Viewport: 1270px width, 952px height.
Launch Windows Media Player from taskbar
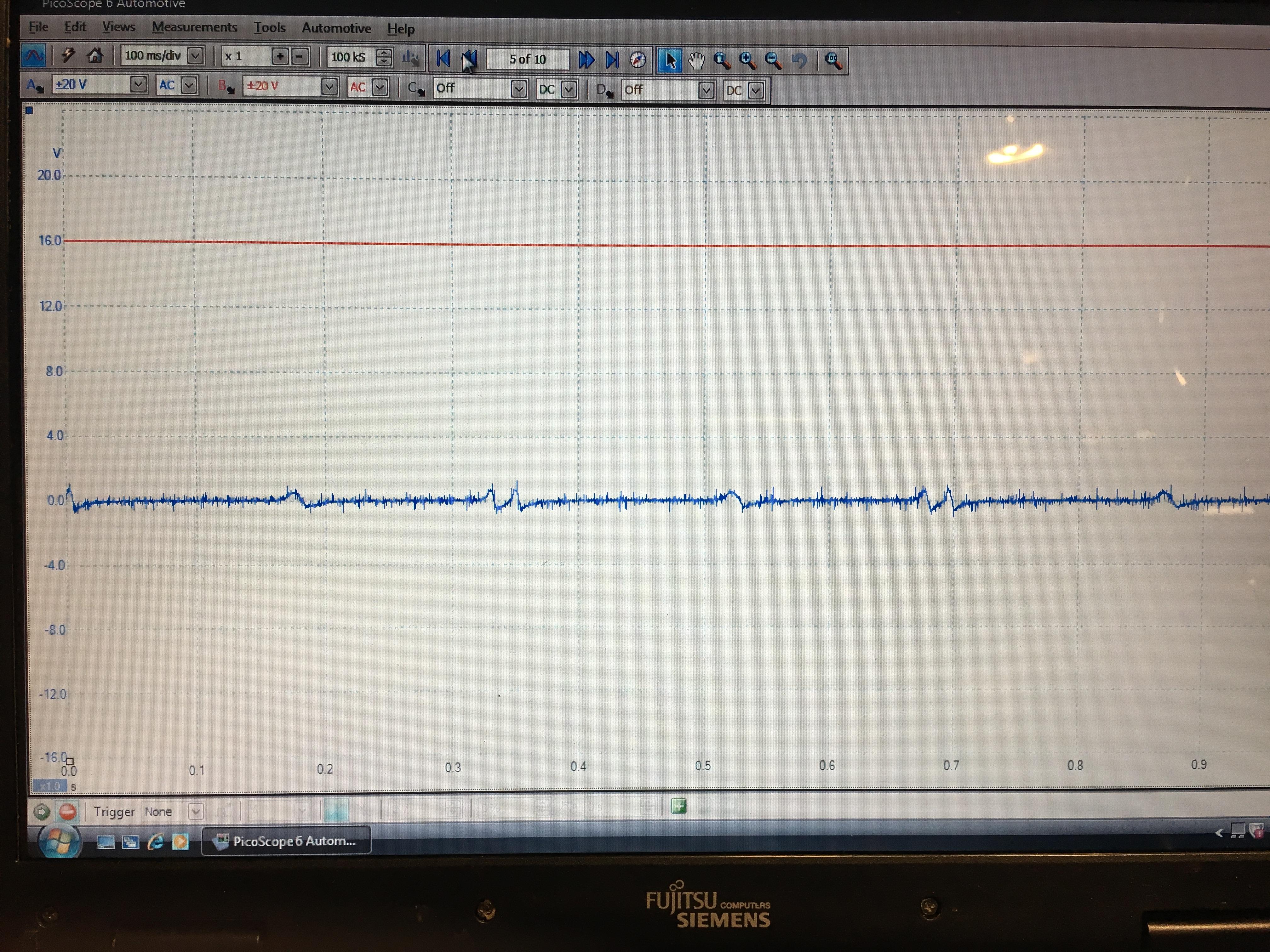181,842
